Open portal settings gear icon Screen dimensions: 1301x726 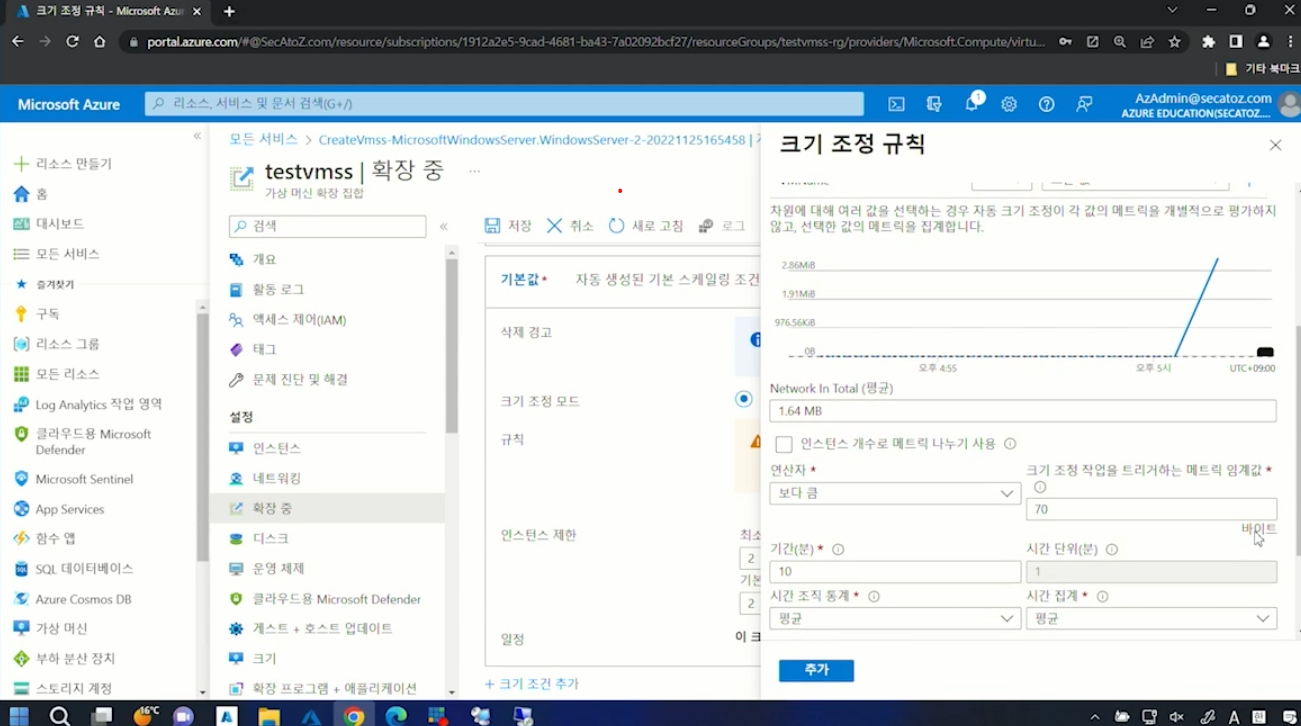click(1009, 104)
